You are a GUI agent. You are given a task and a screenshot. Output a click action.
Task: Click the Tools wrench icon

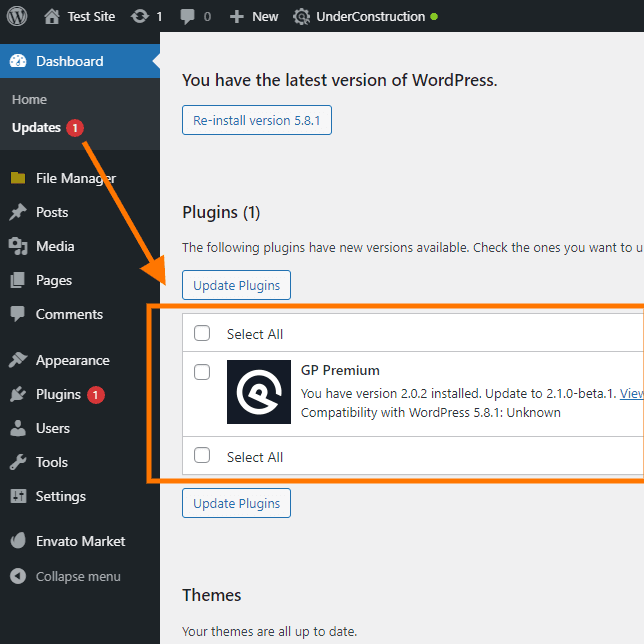(18, 462)
